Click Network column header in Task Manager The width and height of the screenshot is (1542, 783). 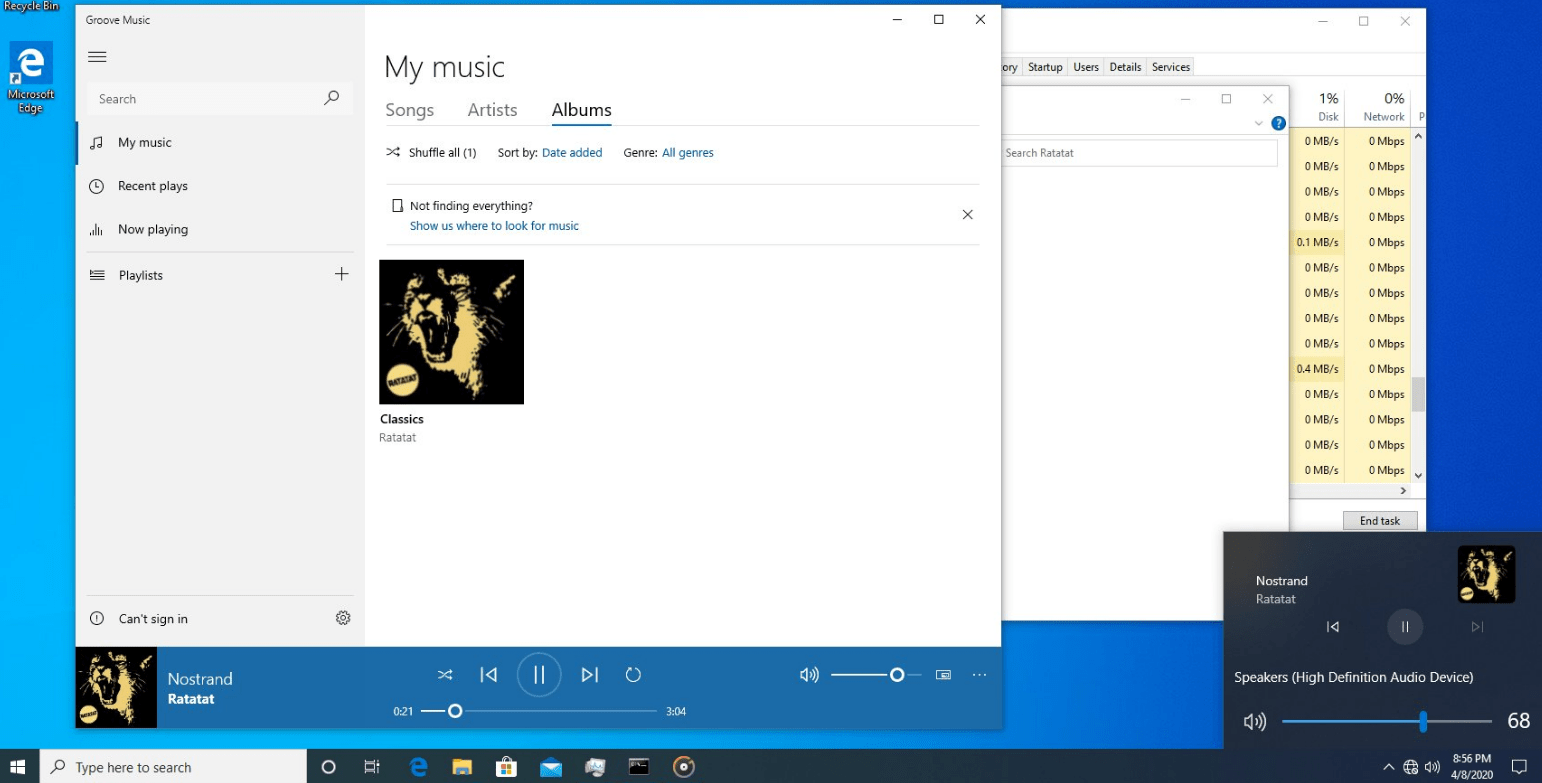tap(1378, 106)
